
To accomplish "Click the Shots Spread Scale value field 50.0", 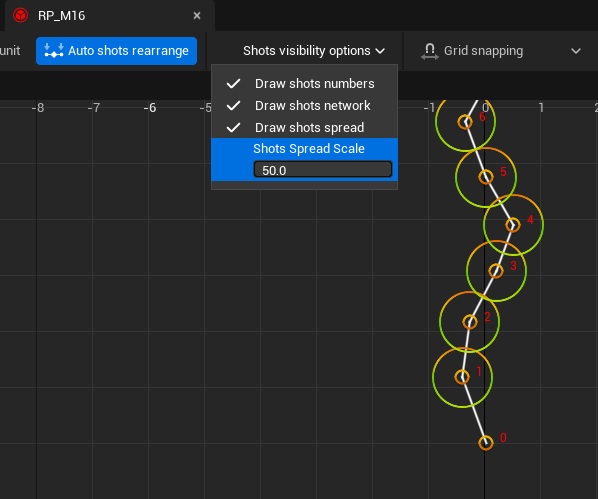I will (323, 170).
